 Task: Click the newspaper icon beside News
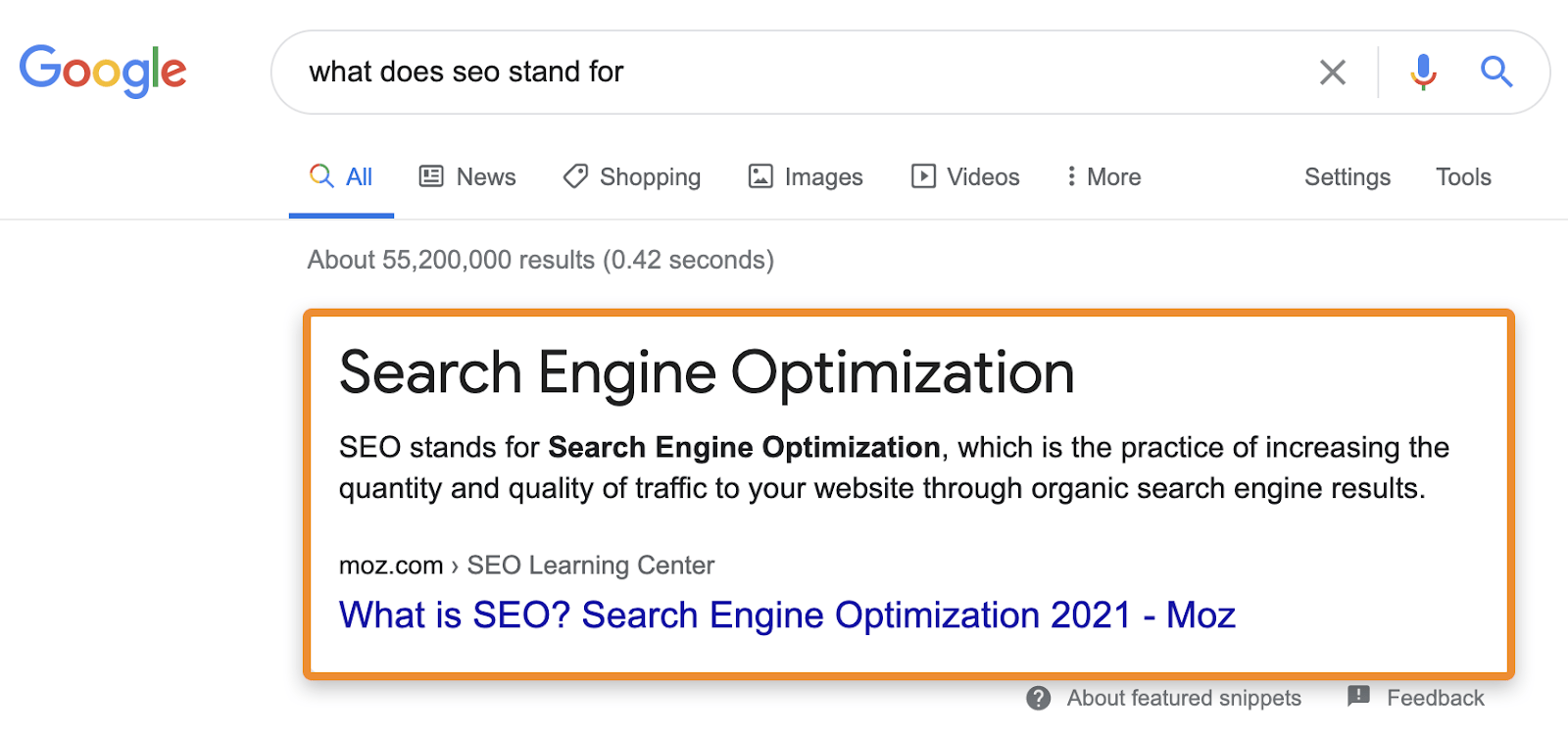(431, 176)
